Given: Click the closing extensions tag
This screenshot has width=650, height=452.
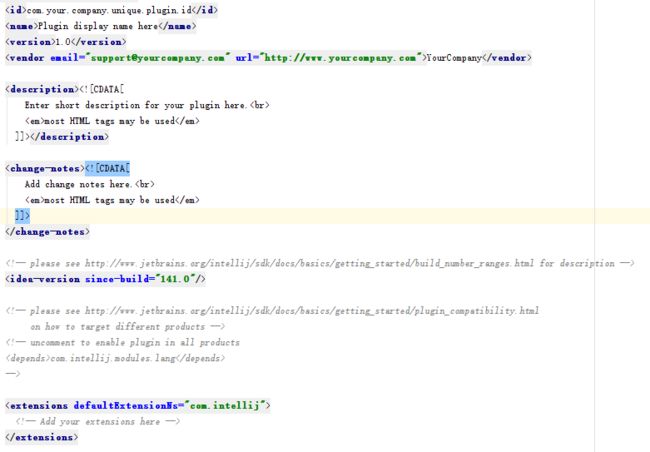Looking at the screenshot, I should [41, 437].
